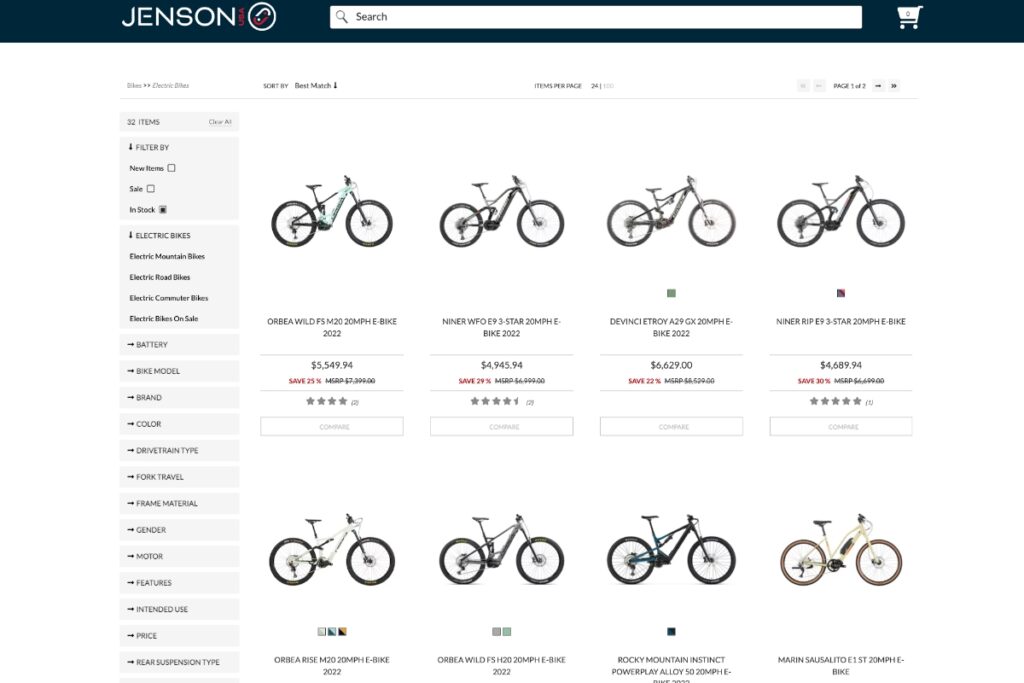Click into the Search field

click(x=596, y=17)
